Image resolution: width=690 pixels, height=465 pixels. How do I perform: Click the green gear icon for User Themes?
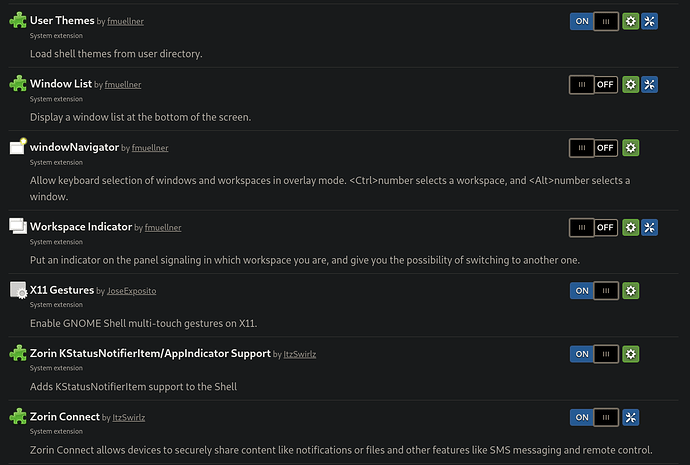click(x=630, y=21)
